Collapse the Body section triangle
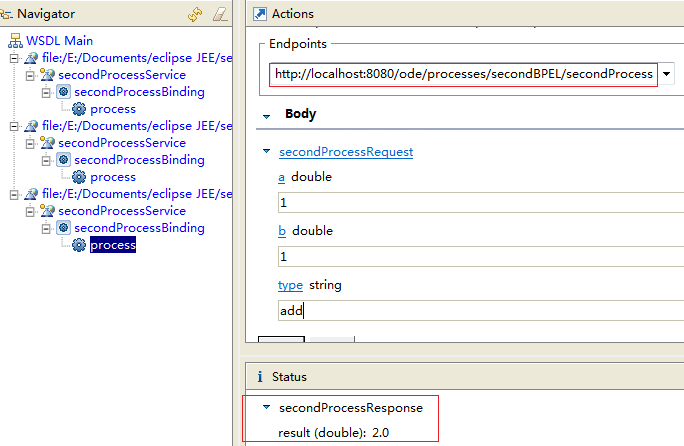 click(x=267, y=116)
